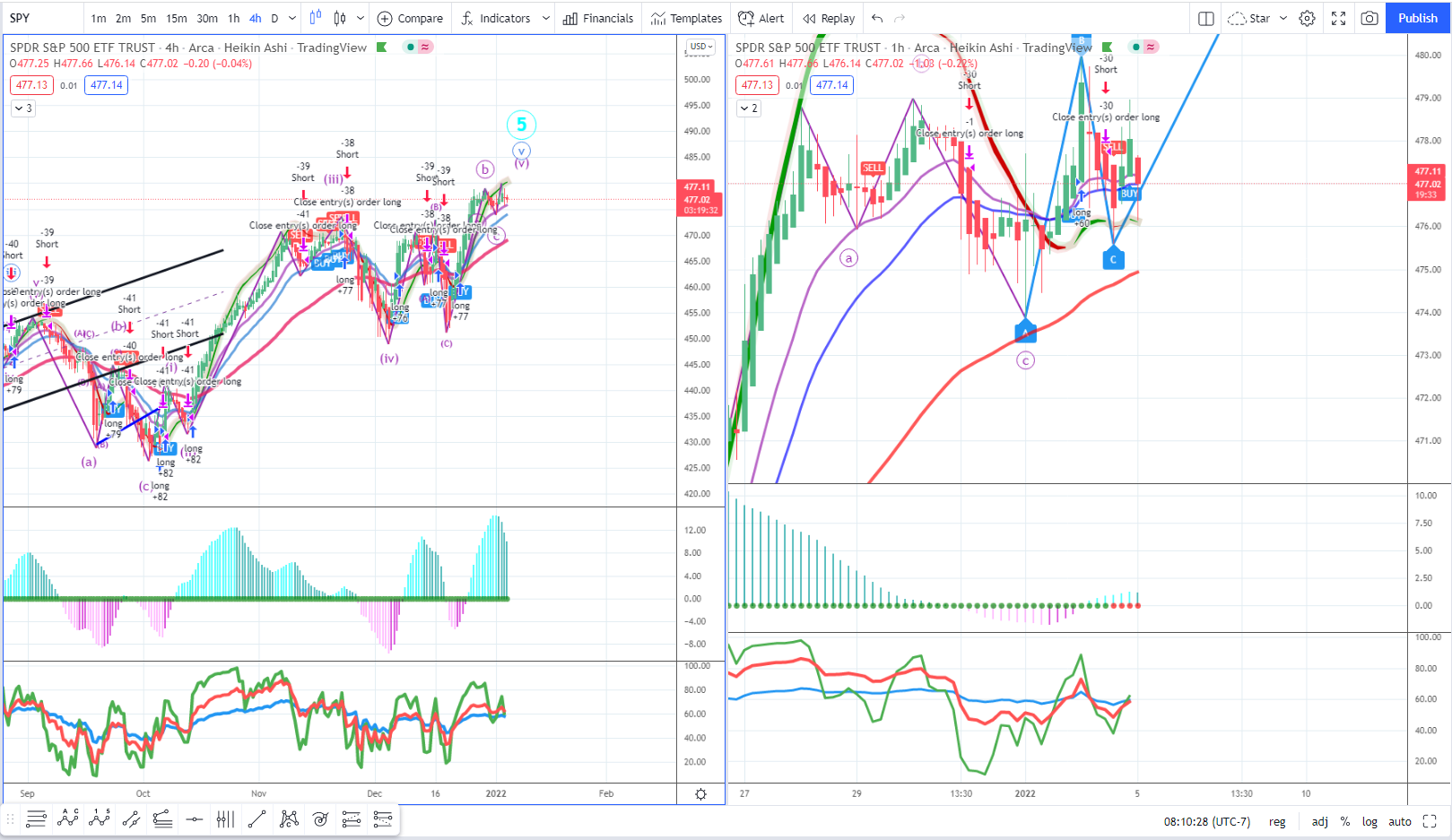Switch to the 2m interval
Screen dimensions: 1452x840
(x=124, y=18)
